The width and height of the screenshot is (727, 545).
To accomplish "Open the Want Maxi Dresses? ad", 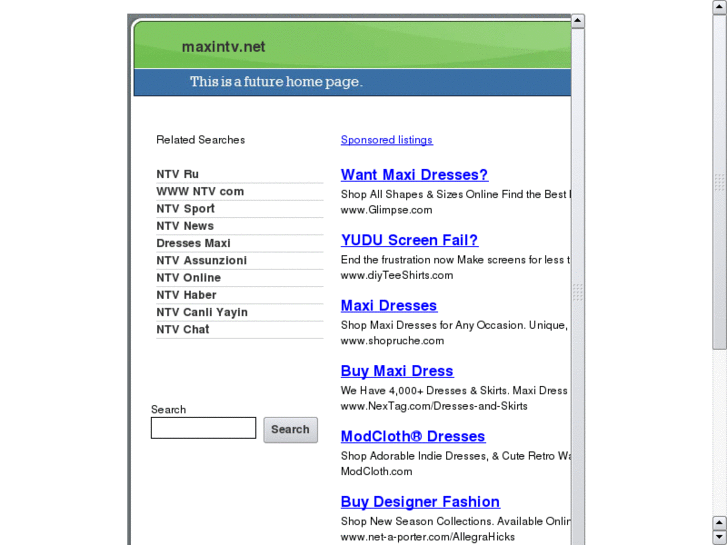I will [414, 174].
